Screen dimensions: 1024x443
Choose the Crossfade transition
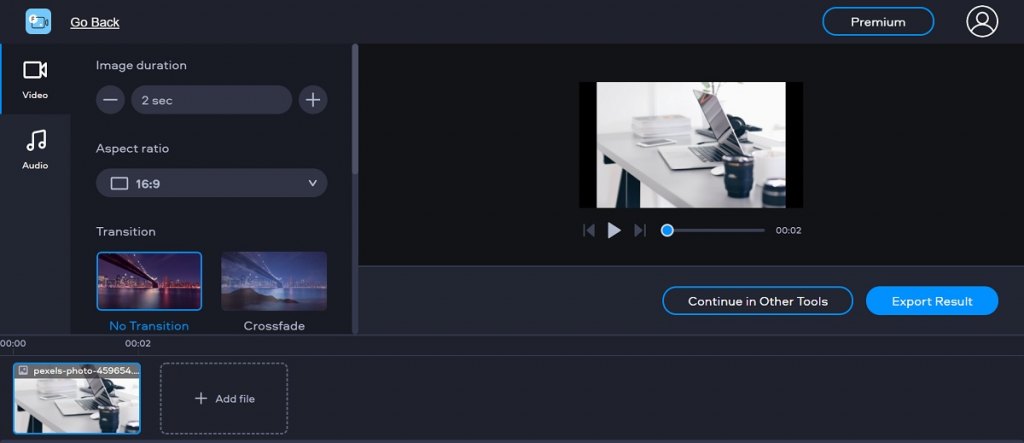274,281
